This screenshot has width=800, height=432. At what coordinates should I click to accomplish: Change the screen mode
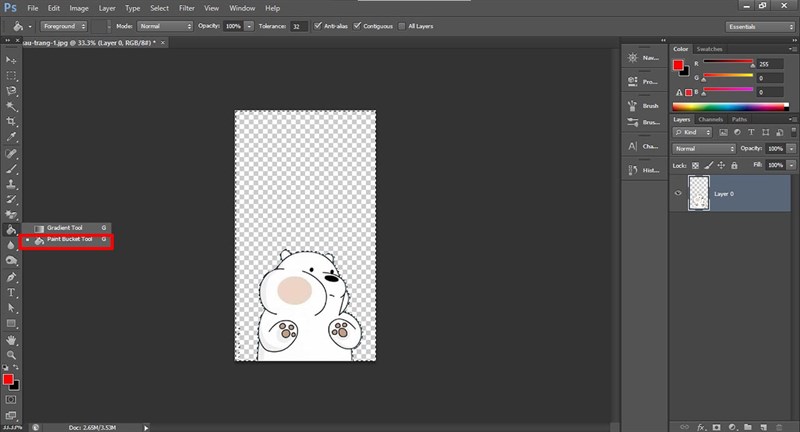pos(11,415)
